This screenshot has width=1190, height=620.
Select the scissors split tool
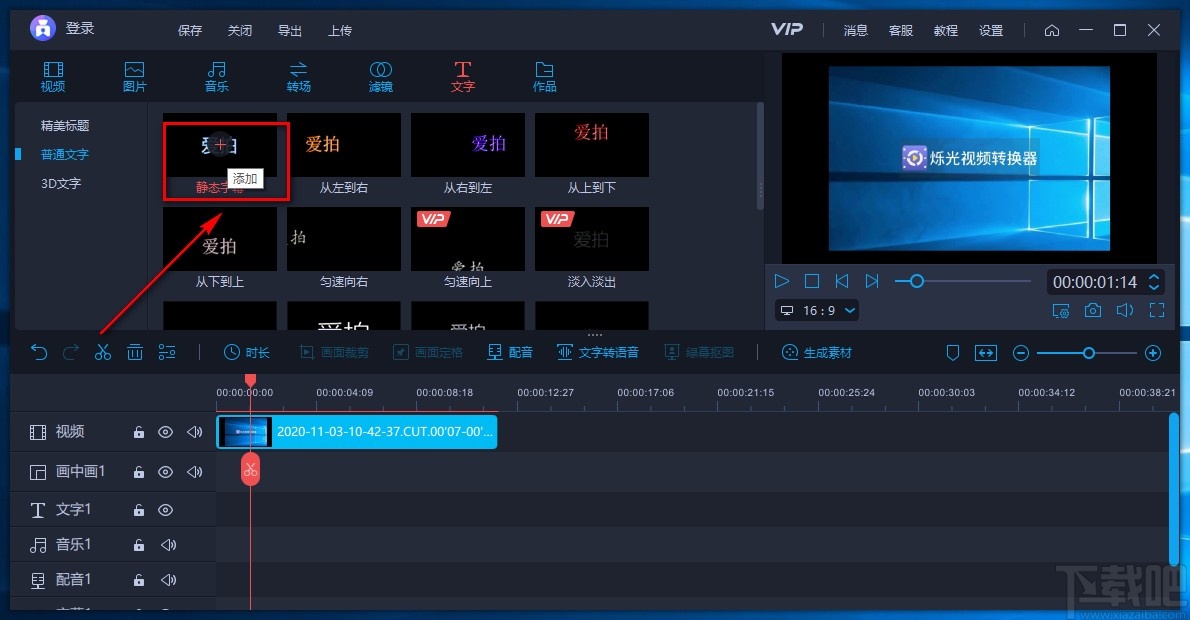[x=102, y=352]
